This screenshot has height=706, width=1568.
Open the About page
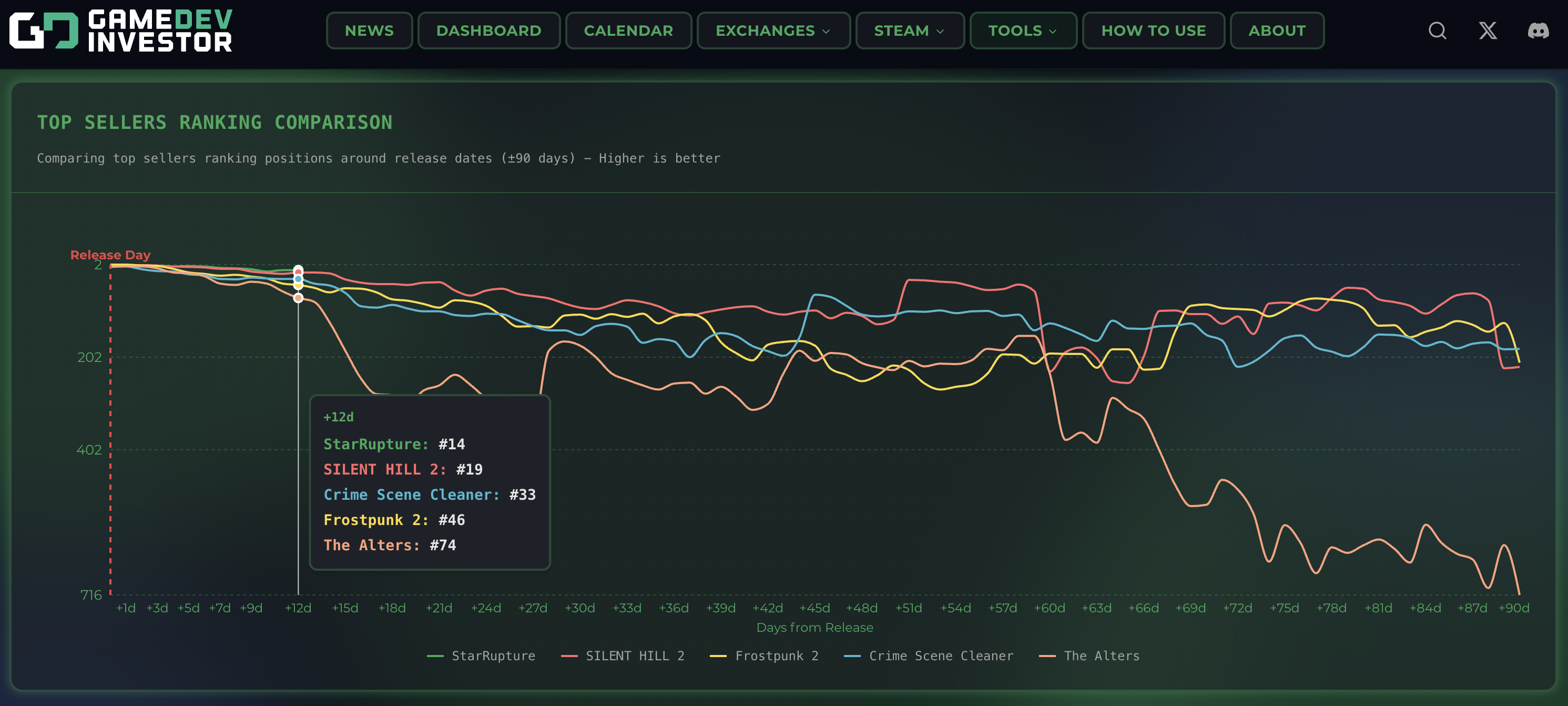1277,31
